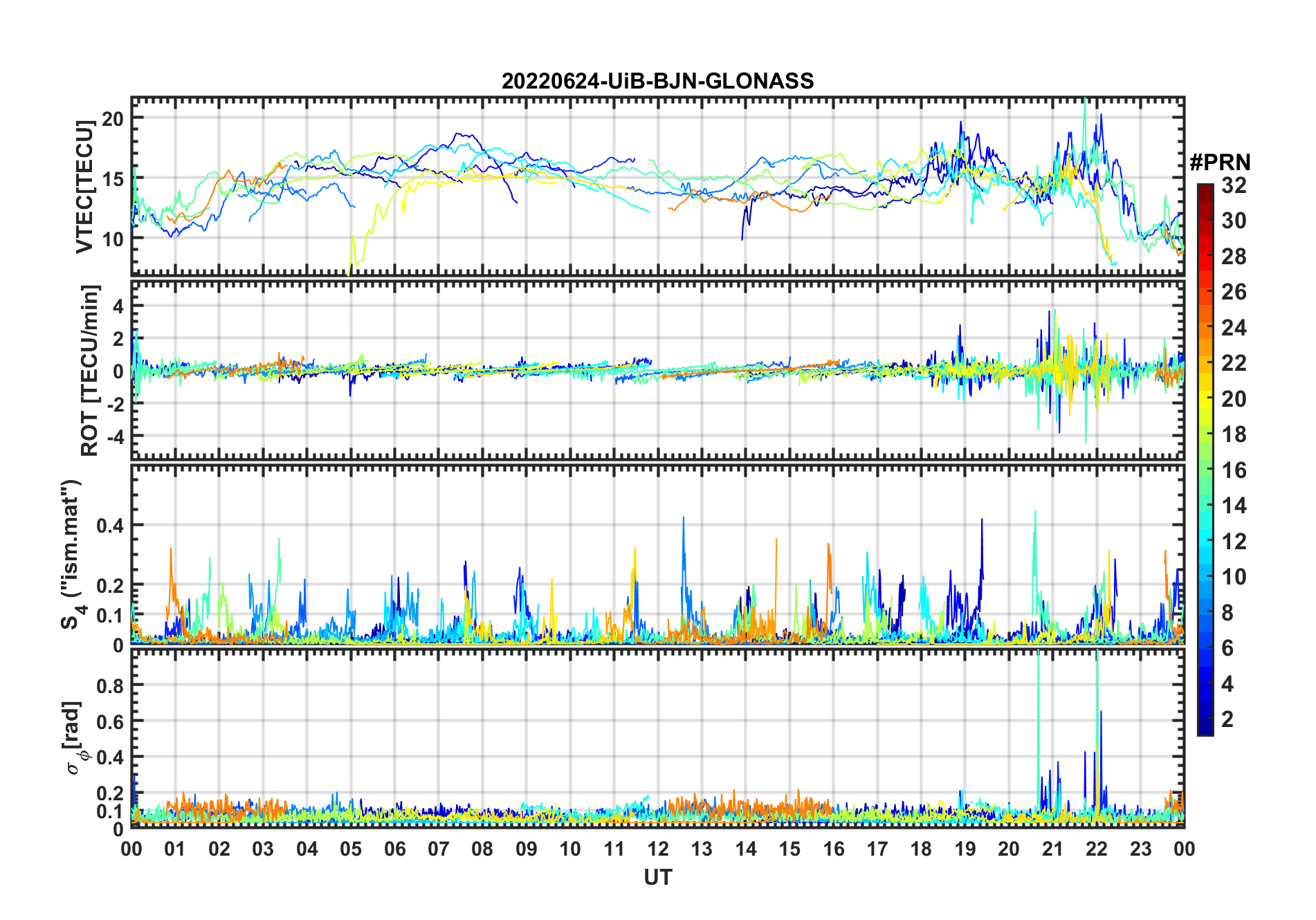The width and height of the screenshot is (1316, 920).
Task: Click the #PRN colorbar title
Action: click(x=1220, y=163)
